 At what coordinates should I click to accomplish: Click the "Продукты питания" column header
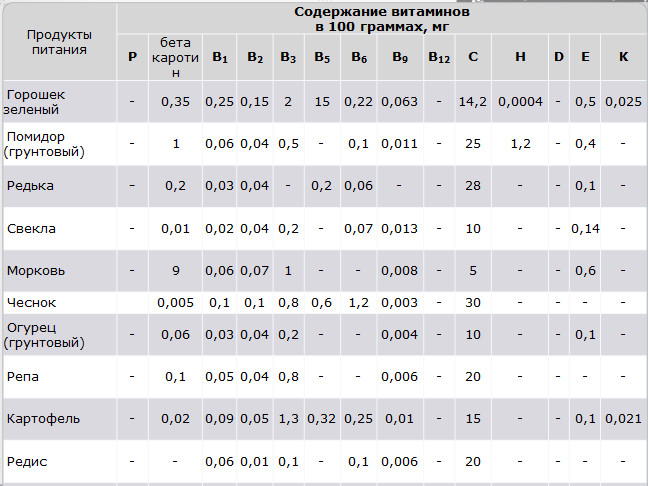(57, 41)
